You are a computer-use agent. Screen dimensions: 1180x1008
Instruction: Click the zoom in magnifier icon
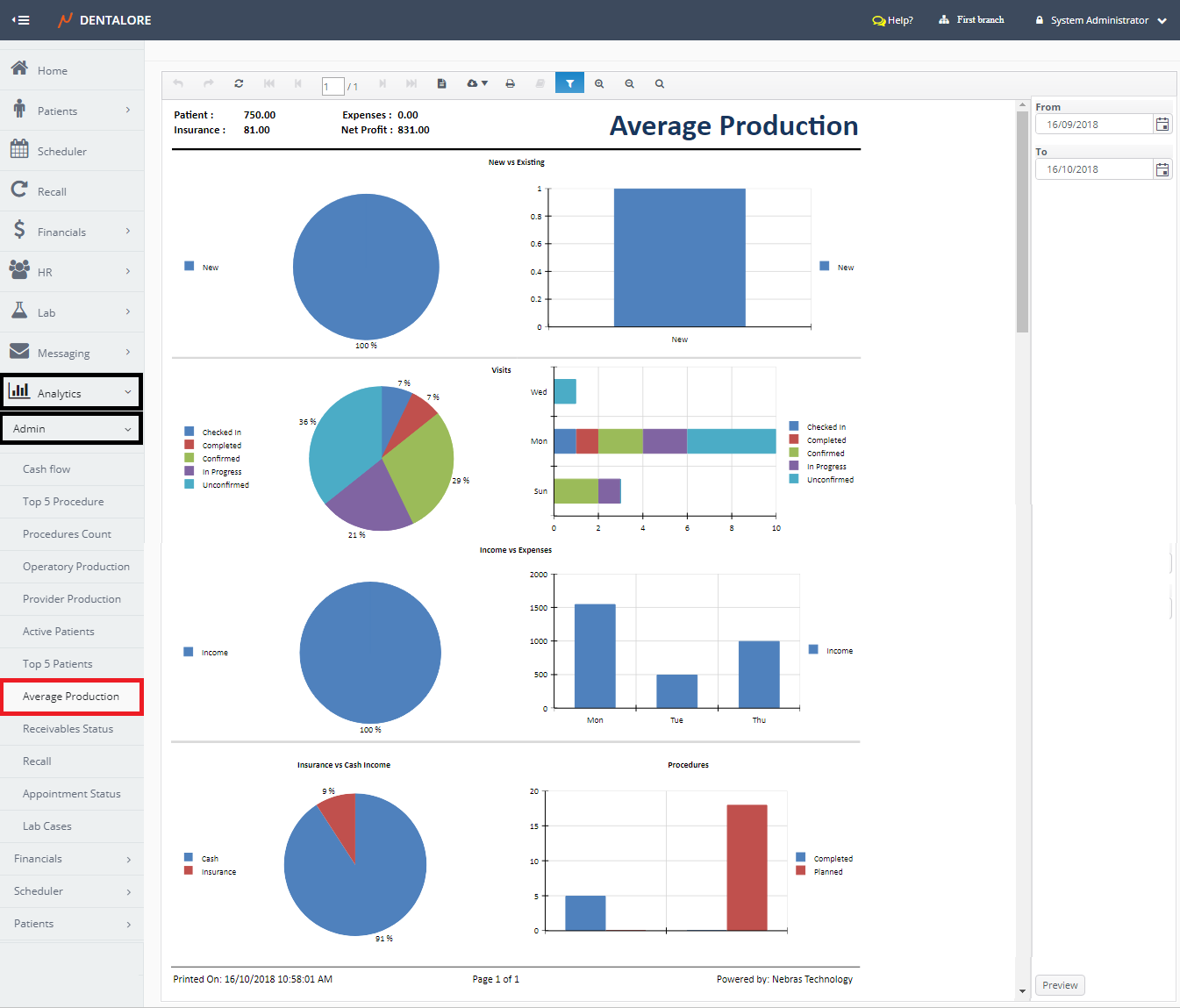coord(599,84)
